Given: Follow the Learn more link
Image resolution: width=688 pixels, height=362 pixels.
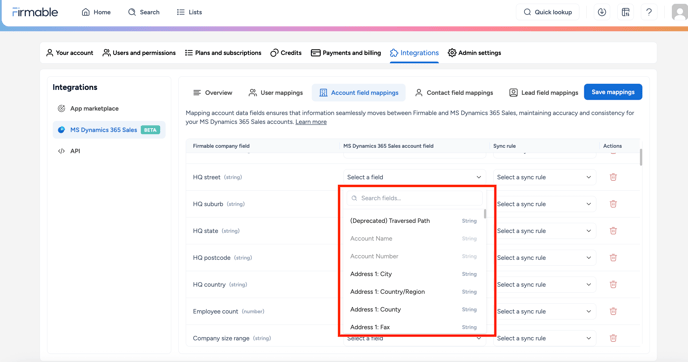Looking at the screenshot, I should (x=311, y=122).
